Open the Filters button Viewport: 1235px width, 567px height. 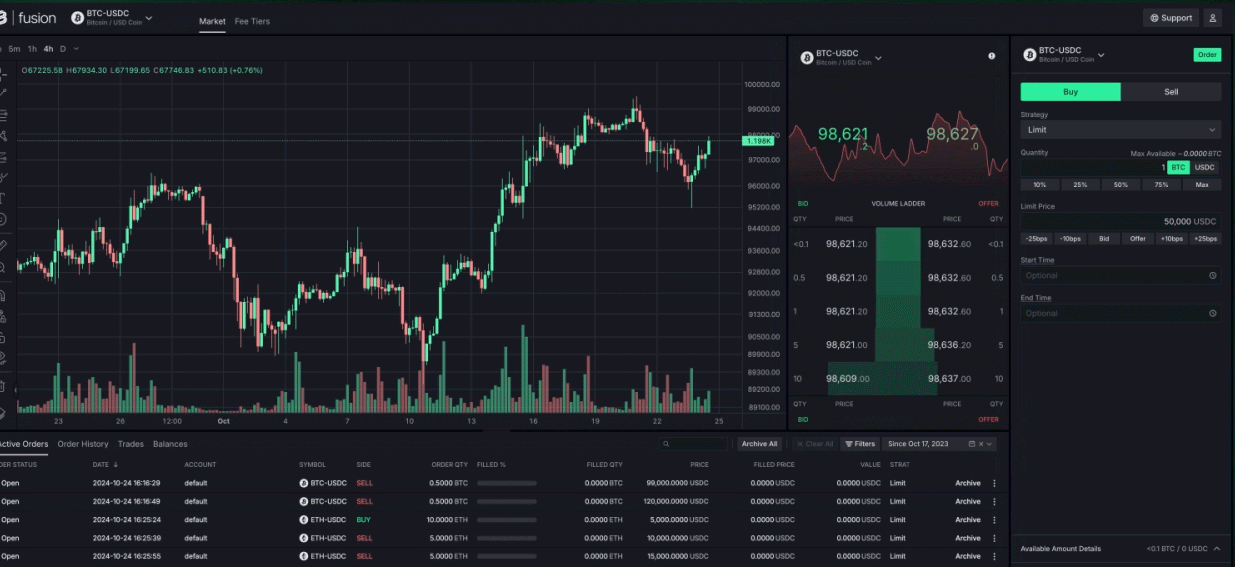860,444
